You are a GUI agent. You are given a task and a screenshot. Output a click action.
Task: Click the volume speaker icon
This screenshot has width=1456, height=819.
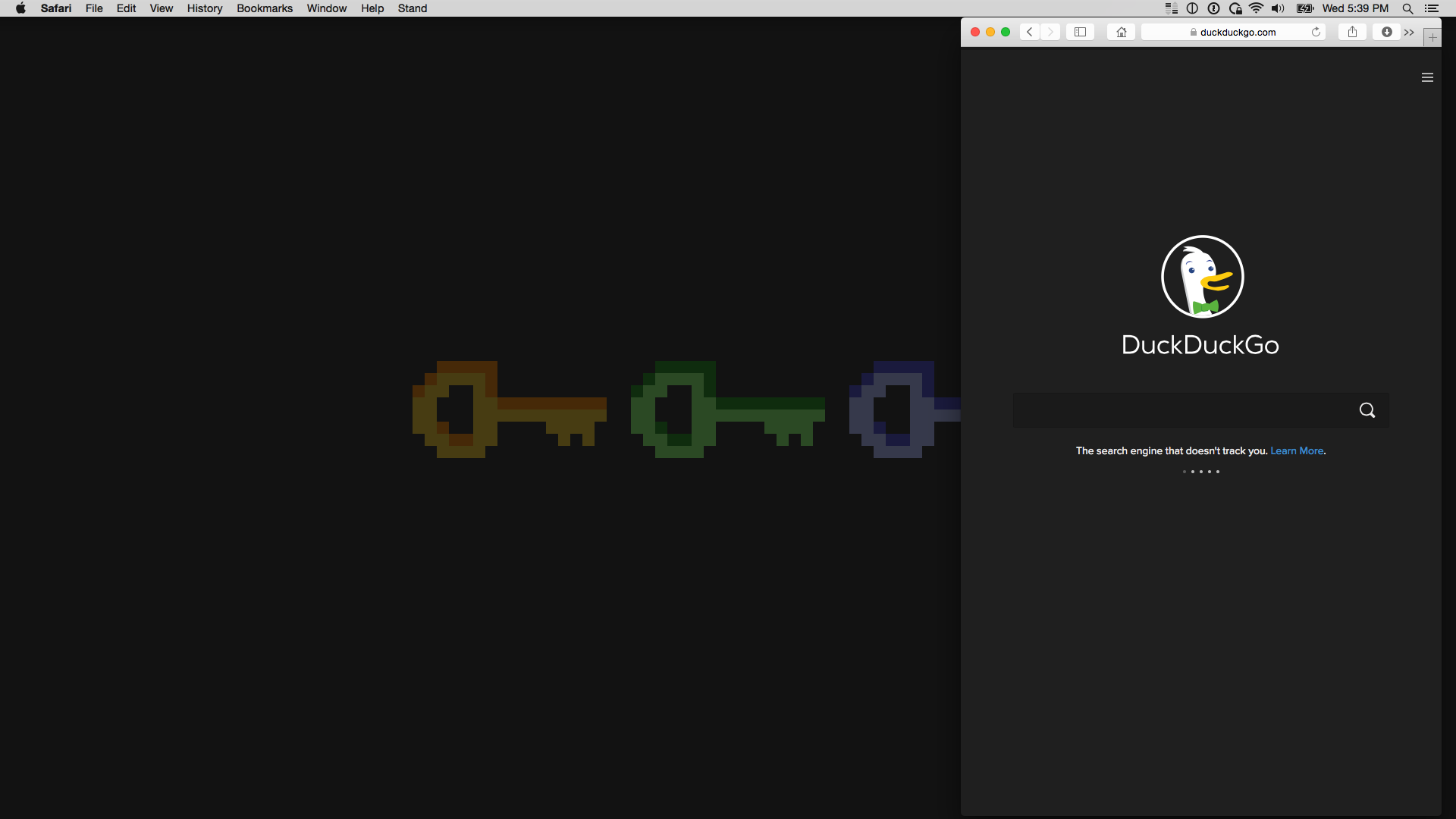[1278, 8]
